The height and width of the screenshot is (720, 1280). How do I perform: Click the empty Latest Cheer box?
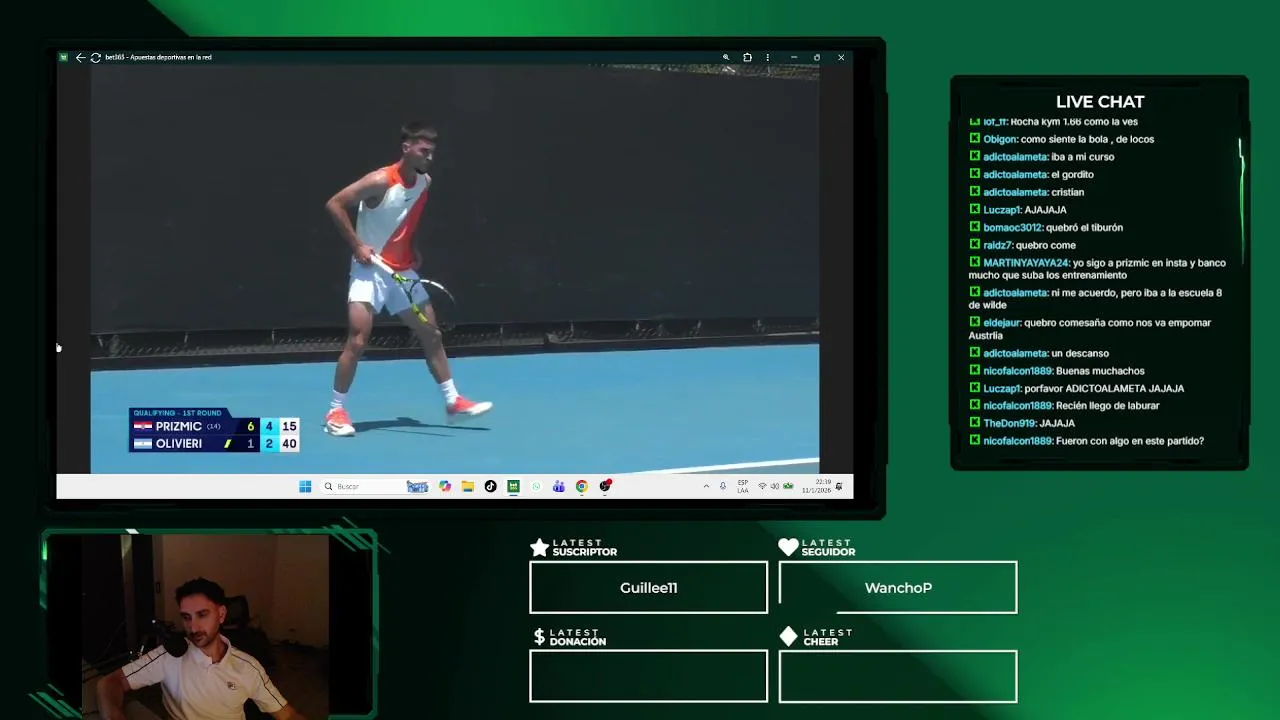tap(898, 677)
